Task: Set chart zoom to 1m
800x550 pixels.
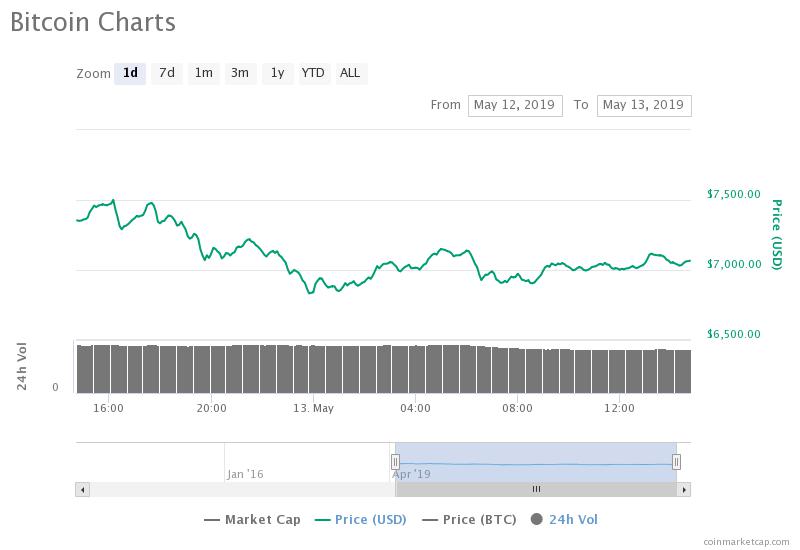Action: click(203, 73)
